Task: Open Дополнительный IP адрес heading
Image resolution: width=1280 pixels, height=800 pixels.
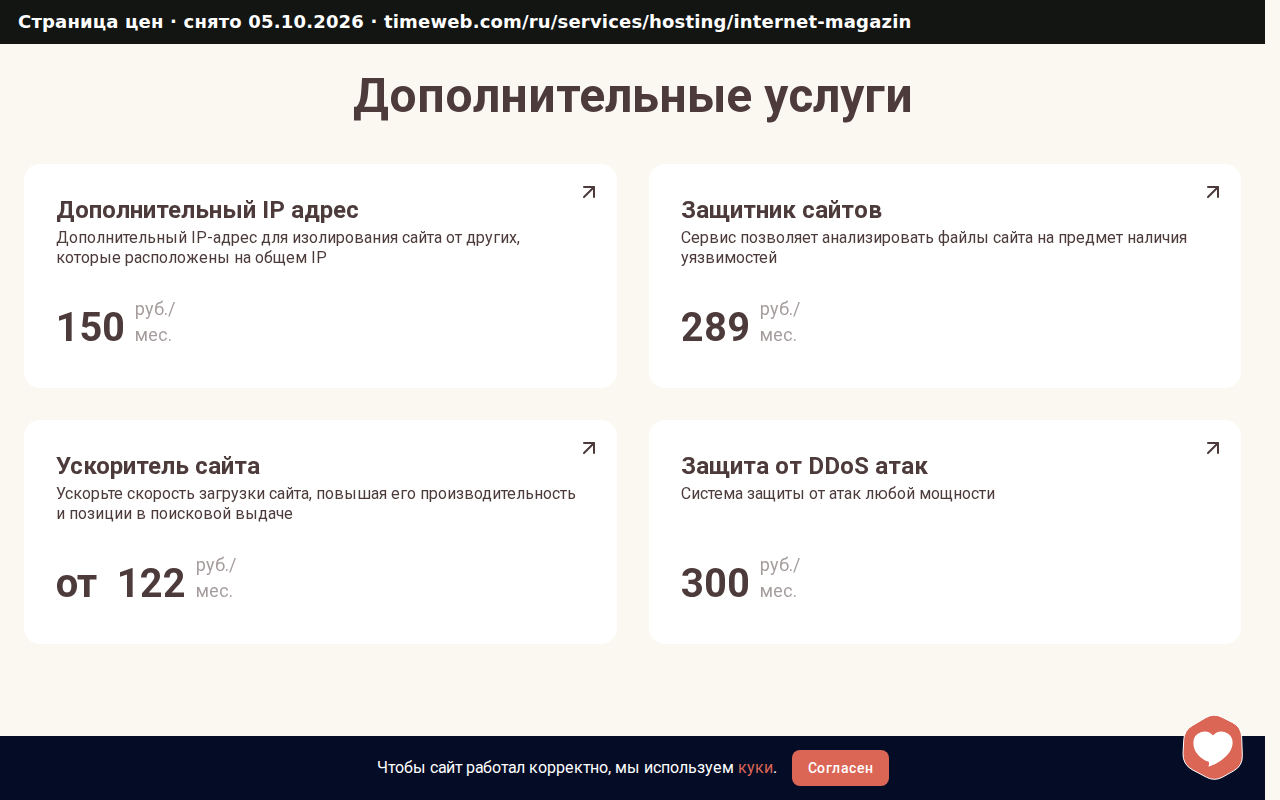Action: (207, 210)
